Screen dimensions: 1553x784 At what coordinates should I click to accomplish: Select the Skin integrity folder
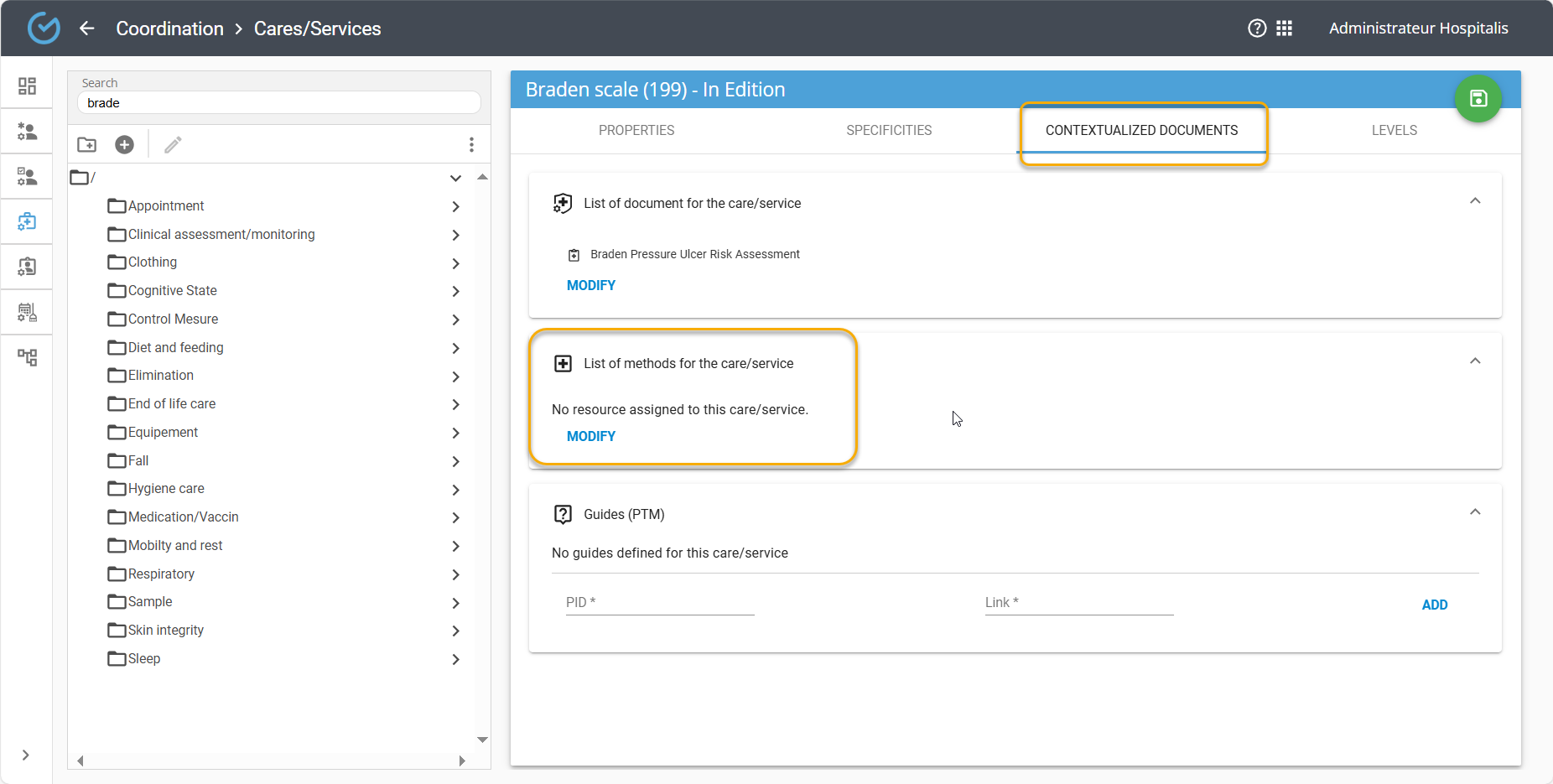(x=166, y=631)
